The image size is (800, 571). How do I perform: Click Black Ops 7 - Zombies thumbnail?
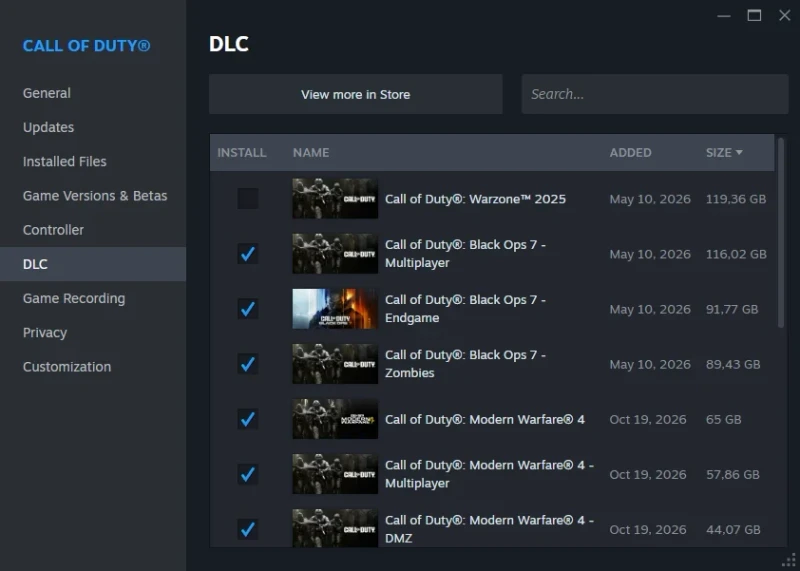pos(335,364)
